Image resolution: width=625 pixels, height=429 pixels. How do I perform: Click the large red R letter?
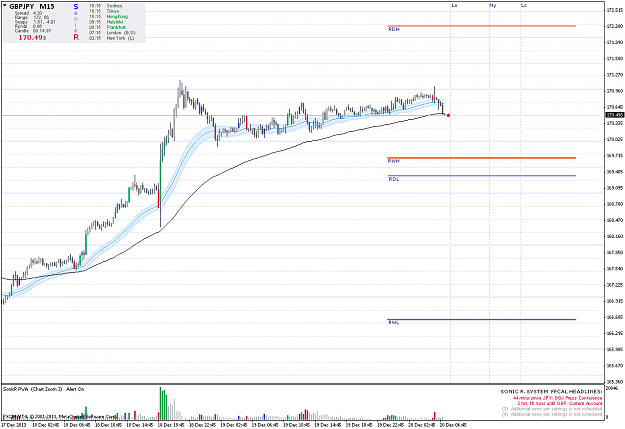(x=76, y=37)
